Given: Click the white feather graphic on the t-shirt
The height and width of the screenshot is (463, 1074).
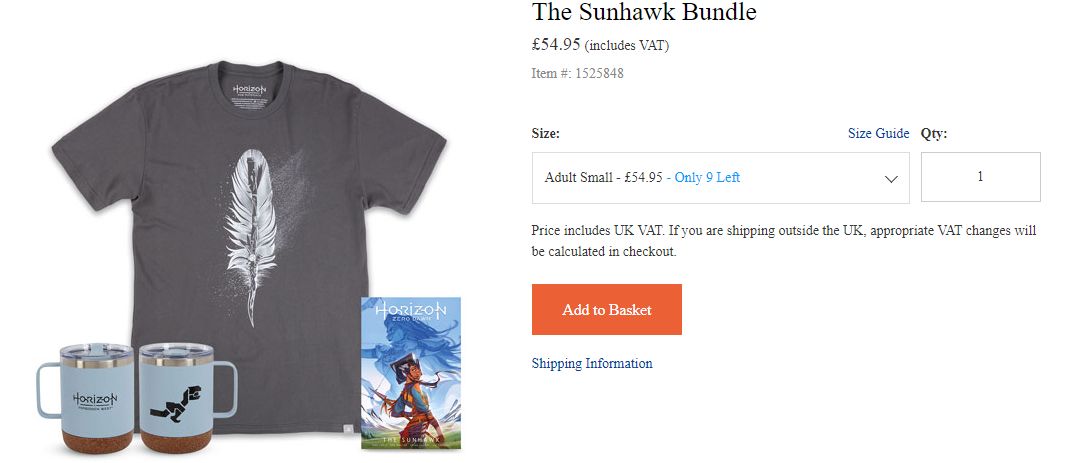Looking at the screenshot, I should [253, 233].
